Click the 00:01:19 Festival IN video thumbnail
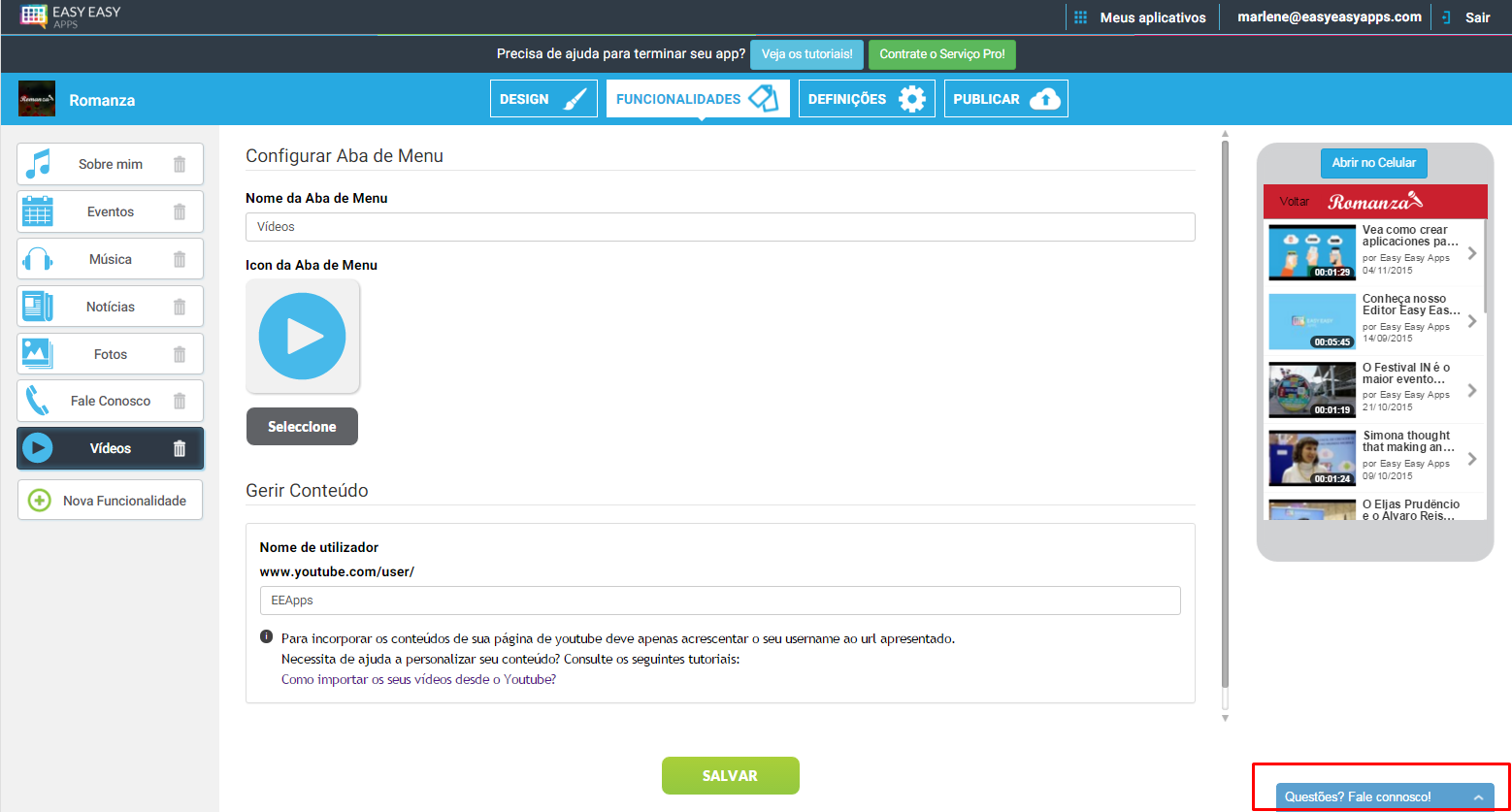Image resolution: width=1512 pixels, height=812 pixels. (x=1312, y=390)
